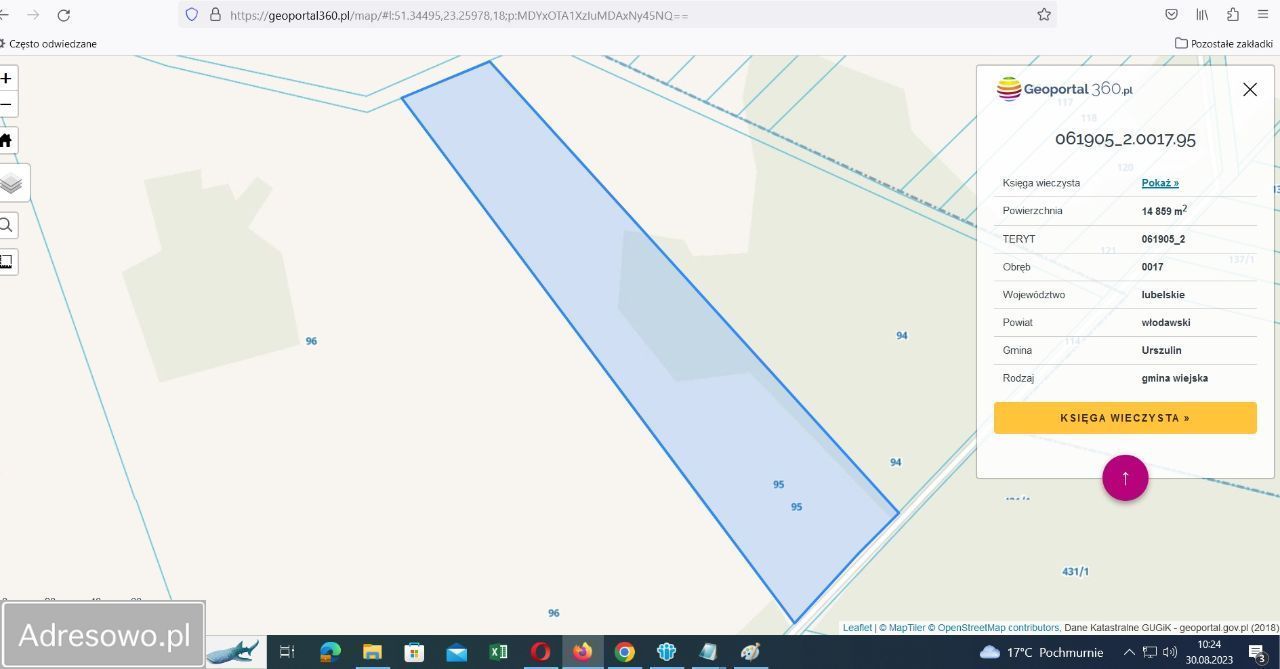Viewport: 1280px width, 669px height.
Task: Click the KSIĘGA WIECZYSTA yellow button
Action: pos(1125,418)
